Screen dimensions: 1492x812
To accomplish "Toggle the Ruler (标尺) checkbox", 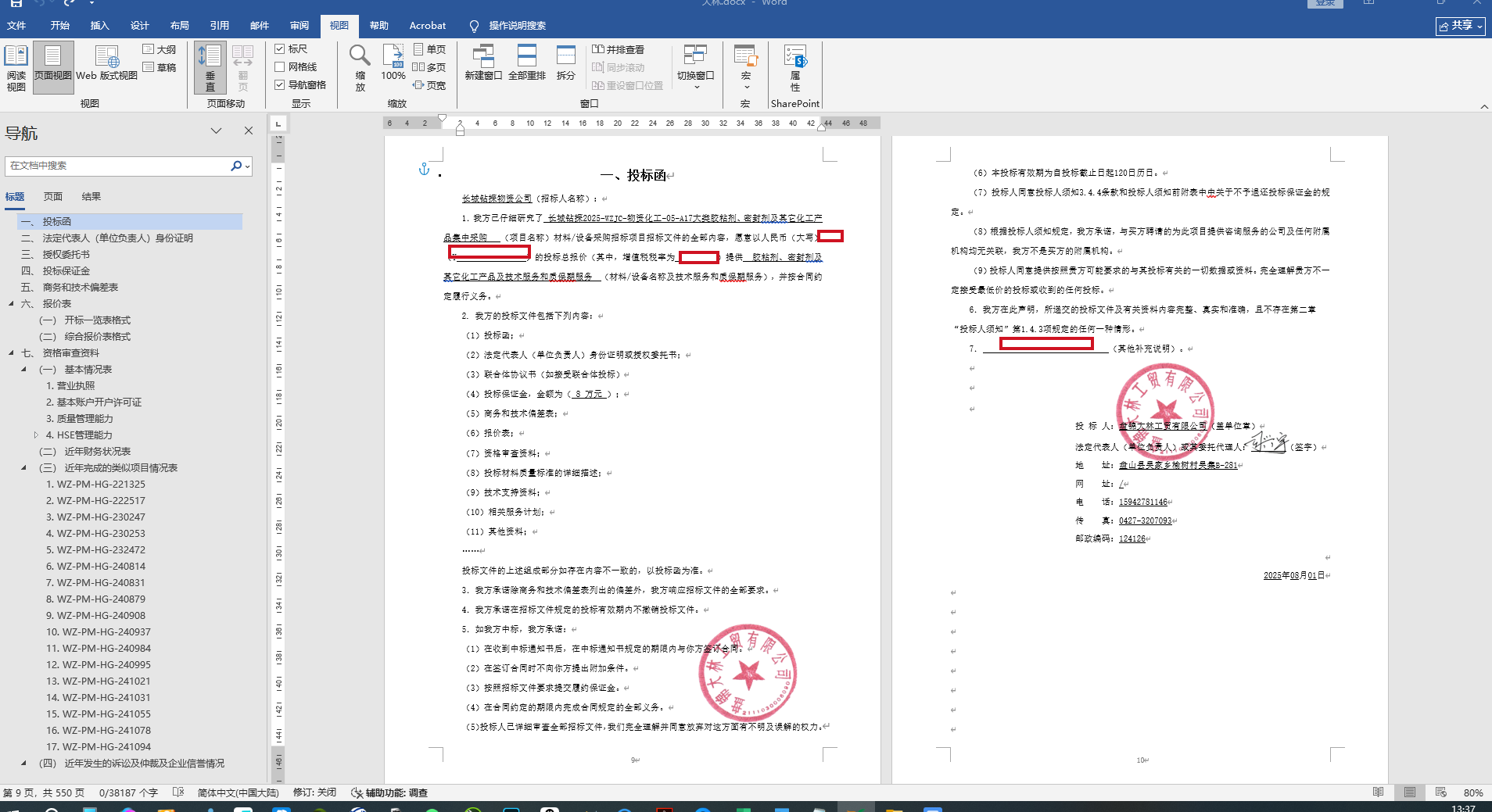I will 291,48.
